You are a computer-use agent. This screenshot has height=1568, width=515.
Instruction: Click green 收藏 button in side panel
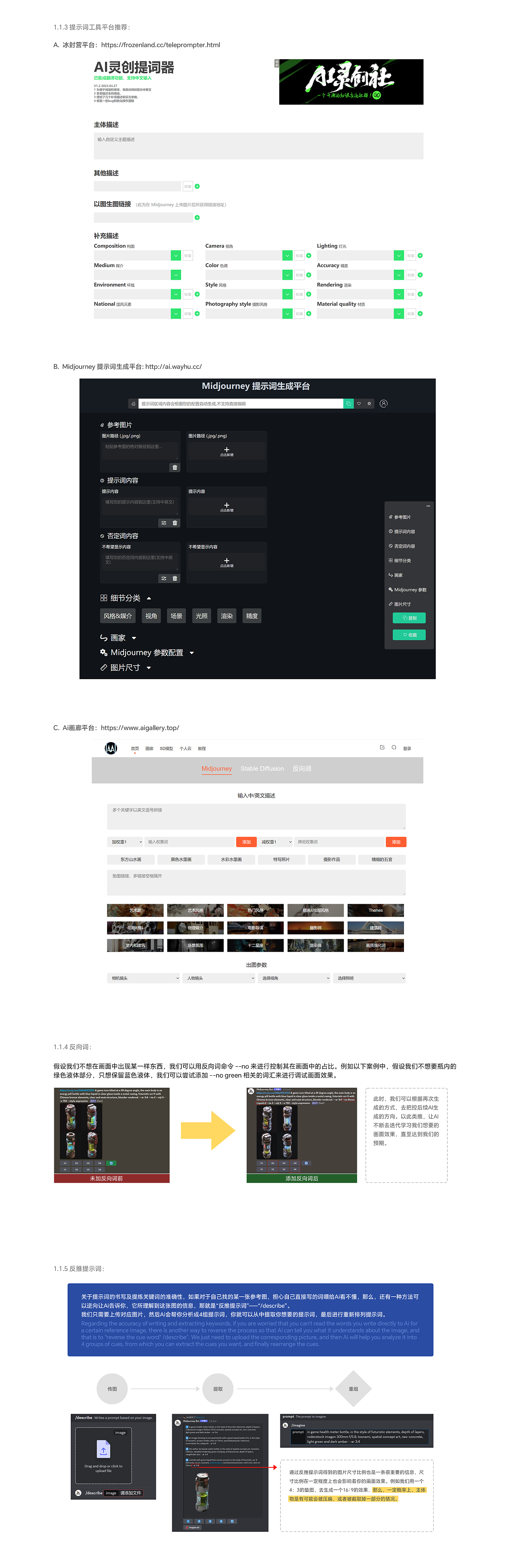tap(409, 635)
